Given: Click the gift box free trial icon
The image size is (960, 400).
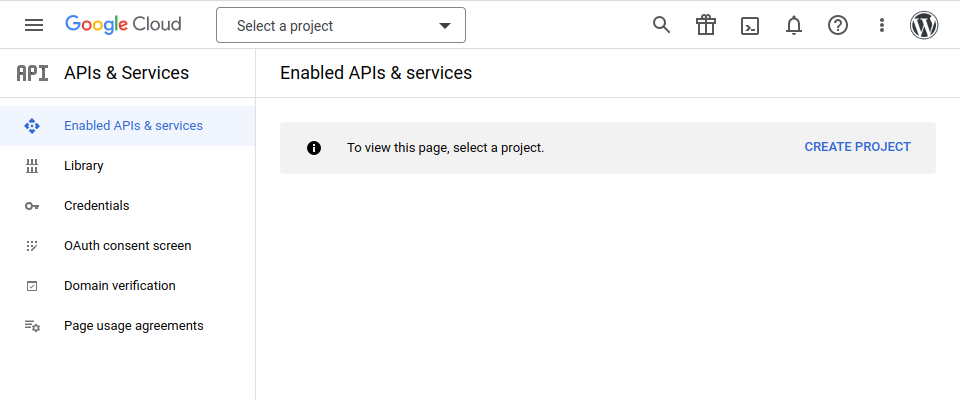Looking at the screenshot, I should click(x=706, y=25).
